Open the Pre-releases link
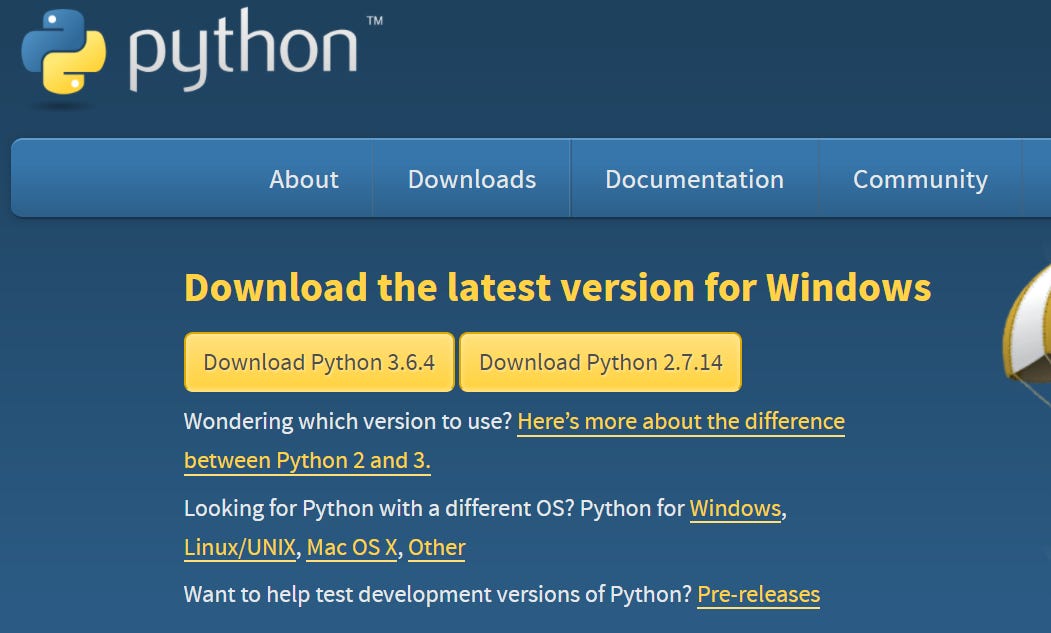The width and height of the screenshot is (1051, 633). (x=758, y=594)
